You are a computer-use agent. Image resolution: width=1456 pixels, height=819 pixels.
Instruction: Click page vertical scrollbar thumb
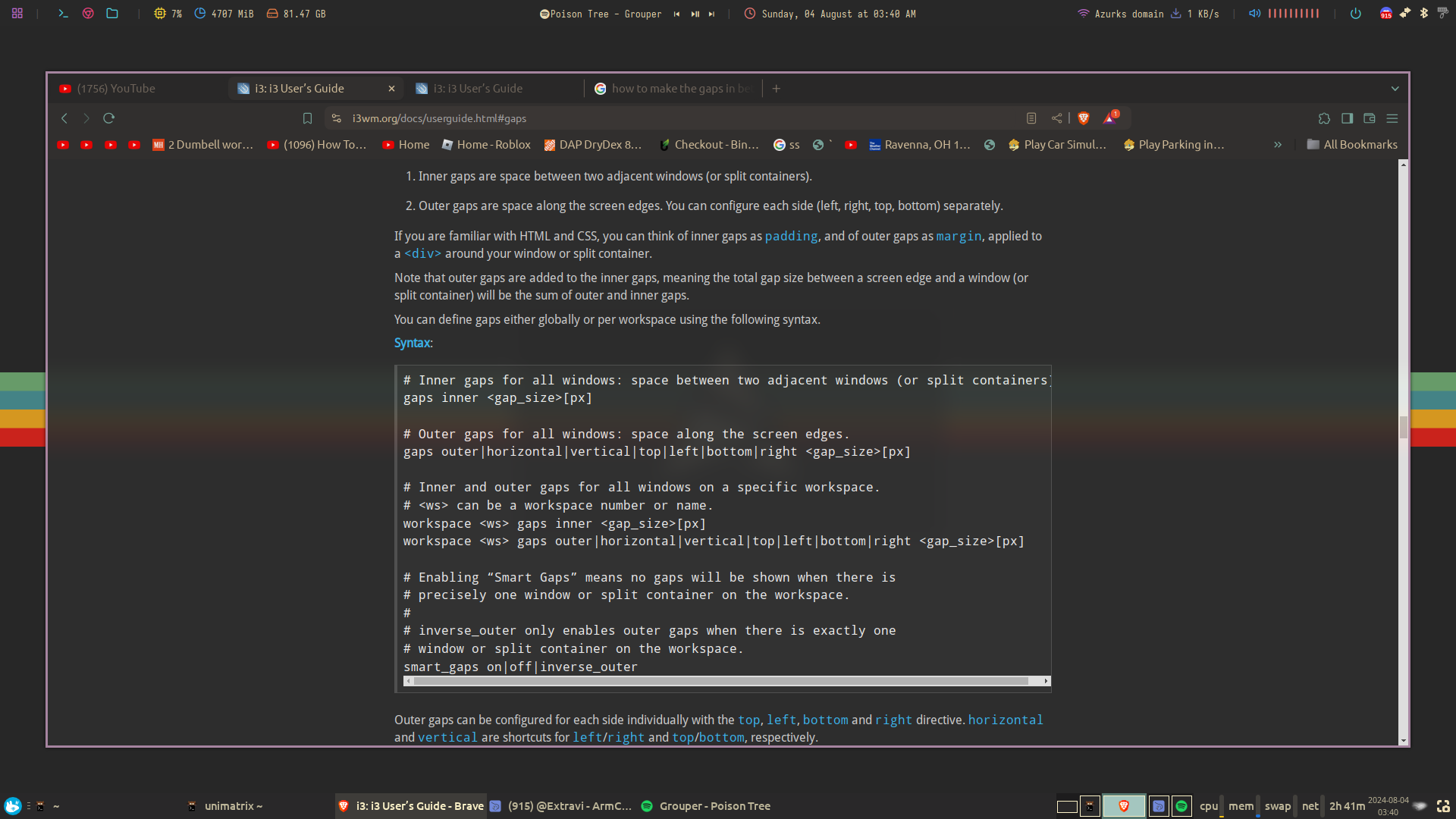pos(1403,427)
